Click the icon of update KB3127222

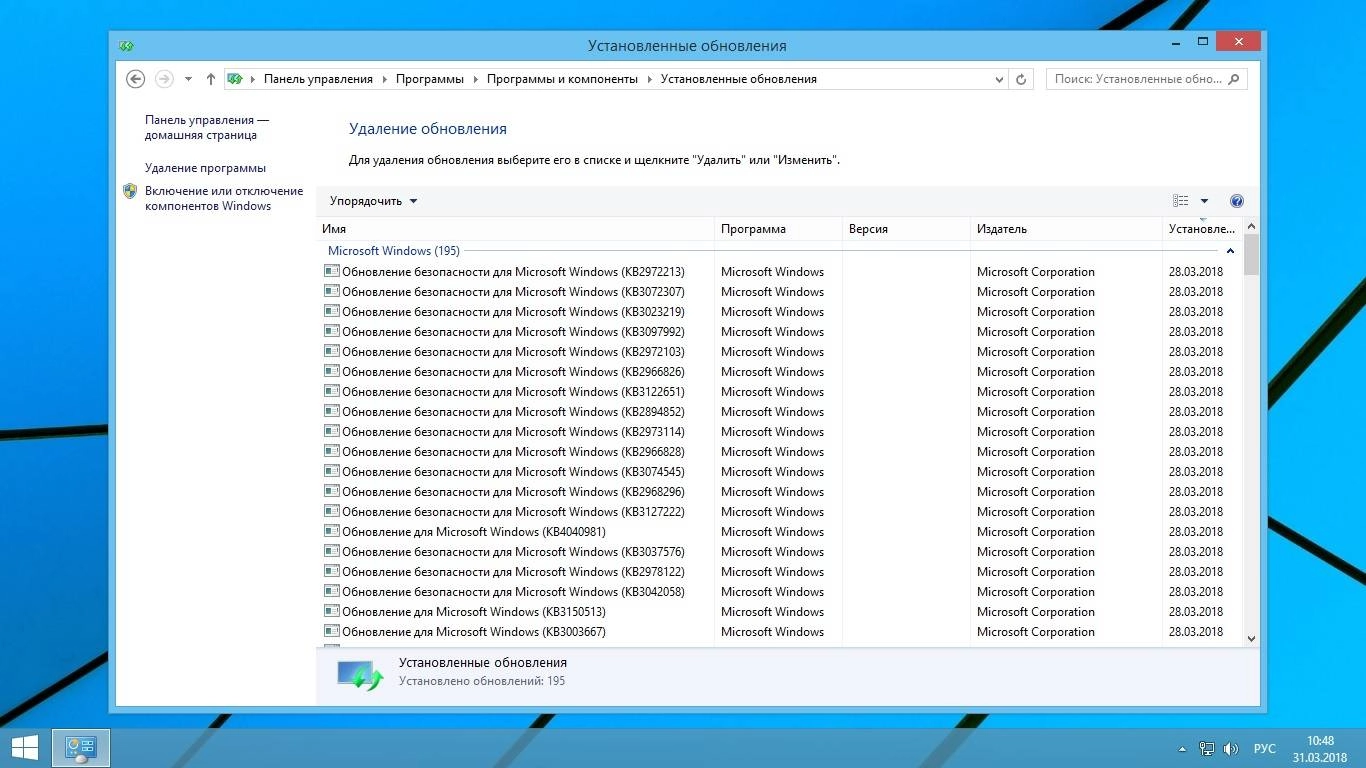pyautogui.click(x=332, y=511)
